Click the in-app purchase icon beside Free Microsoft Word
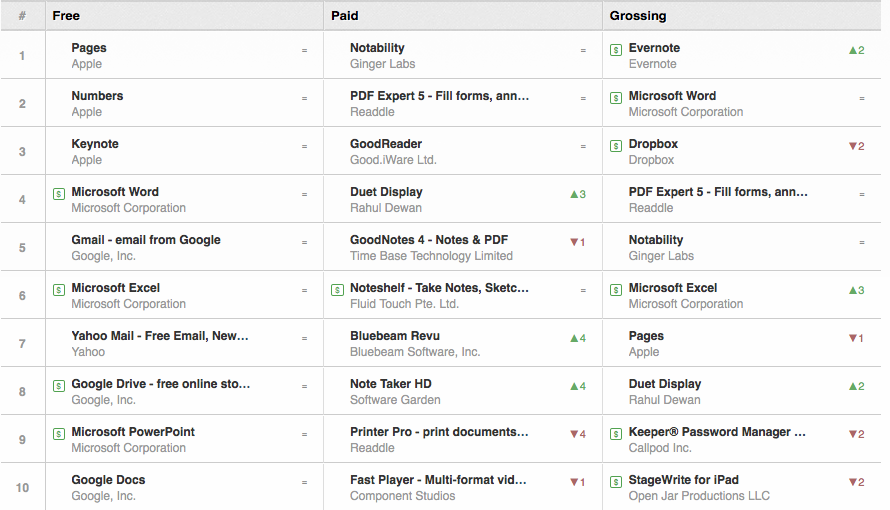Viewport: 890px width, 510px height. click(x=58, y=194)
